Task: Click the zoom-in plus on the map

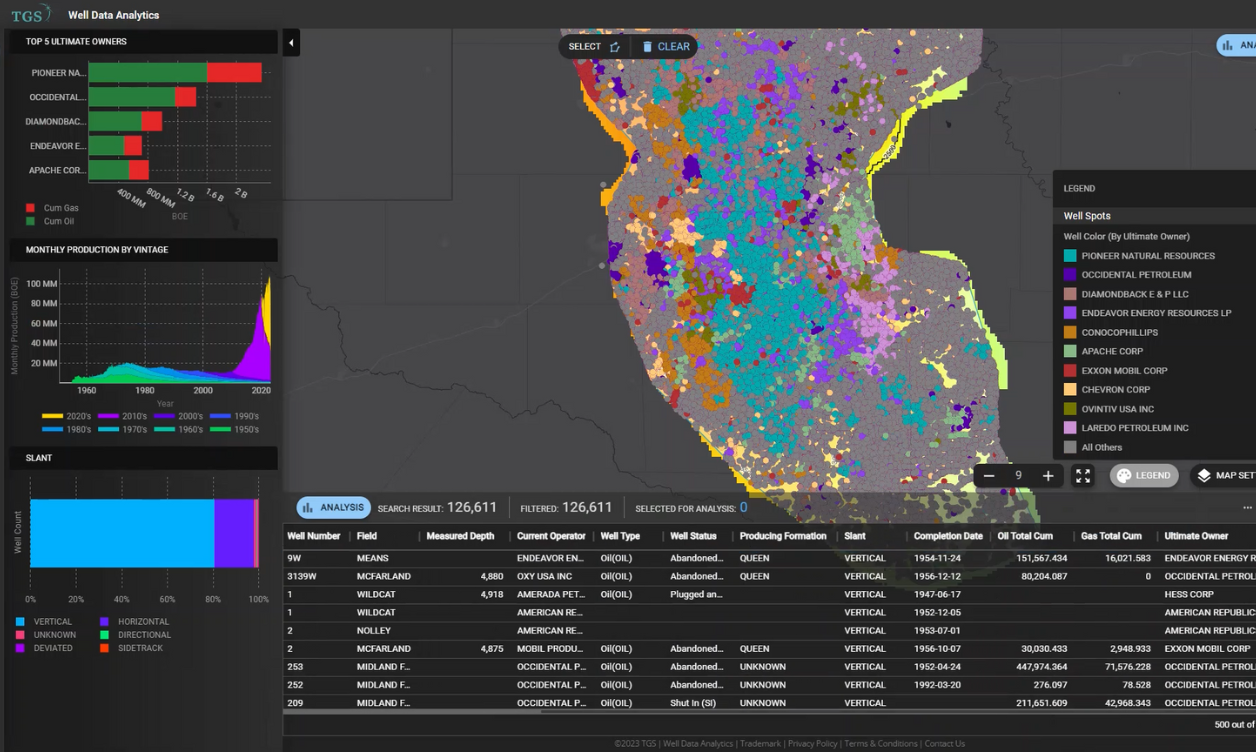Action: coord(1049,475)
